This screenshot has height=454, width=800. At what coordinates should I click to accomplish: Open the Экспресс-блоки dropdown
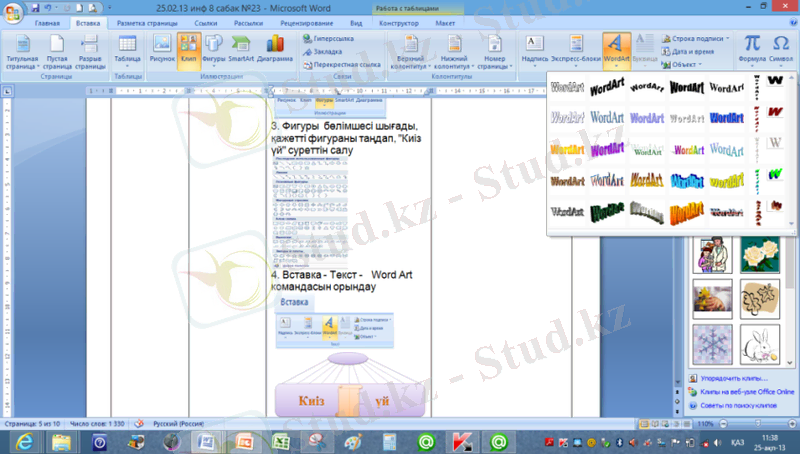click(574, 50)
